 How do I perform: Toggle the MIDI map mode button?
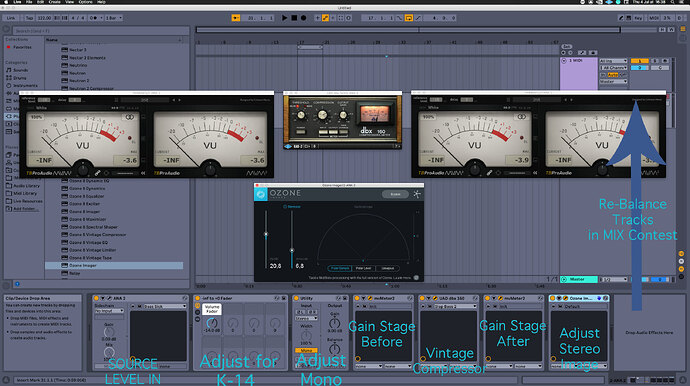[654, 18]
